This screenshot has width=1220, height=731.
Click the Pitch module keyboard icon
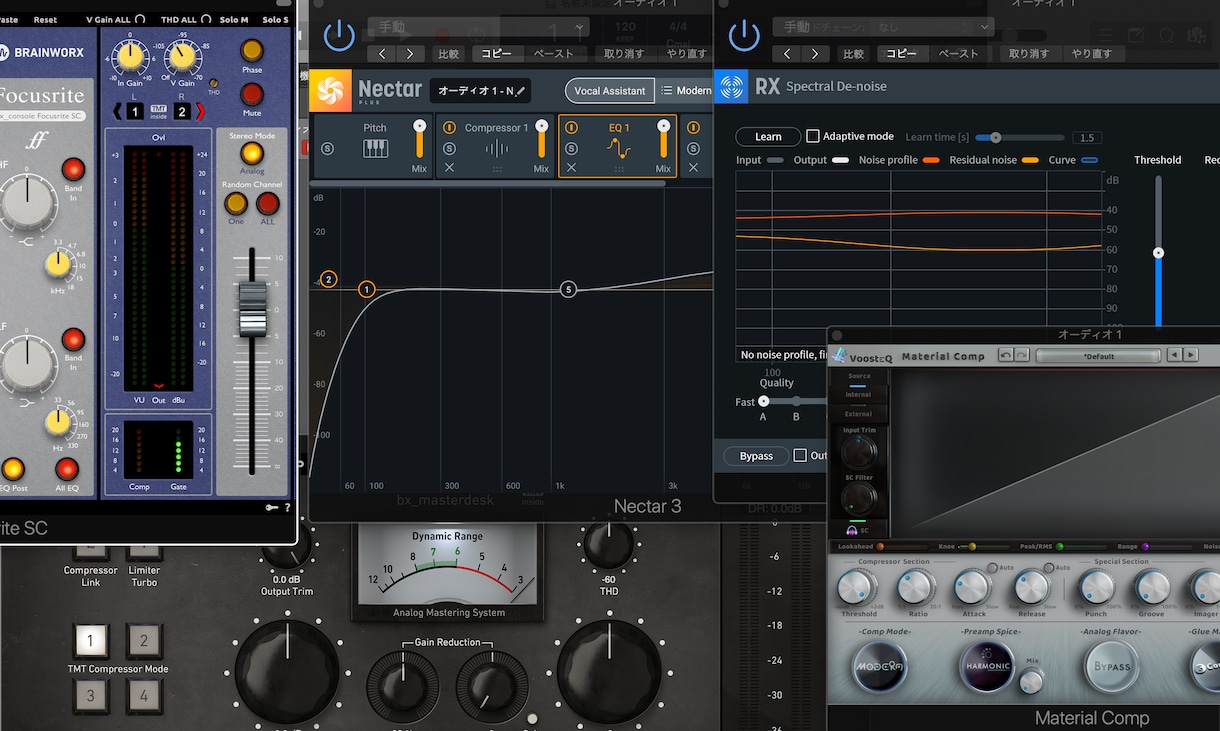click(x=375, y=149)
